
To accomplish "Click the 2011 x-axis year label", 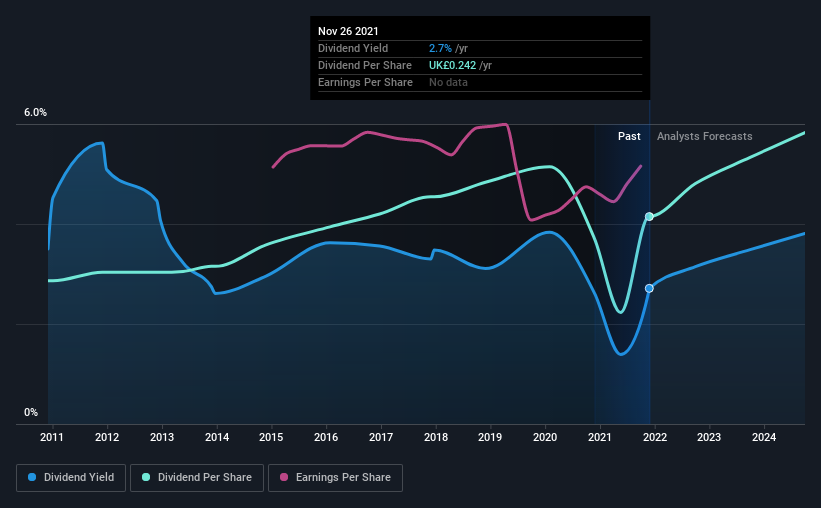I will coord(52,437).
